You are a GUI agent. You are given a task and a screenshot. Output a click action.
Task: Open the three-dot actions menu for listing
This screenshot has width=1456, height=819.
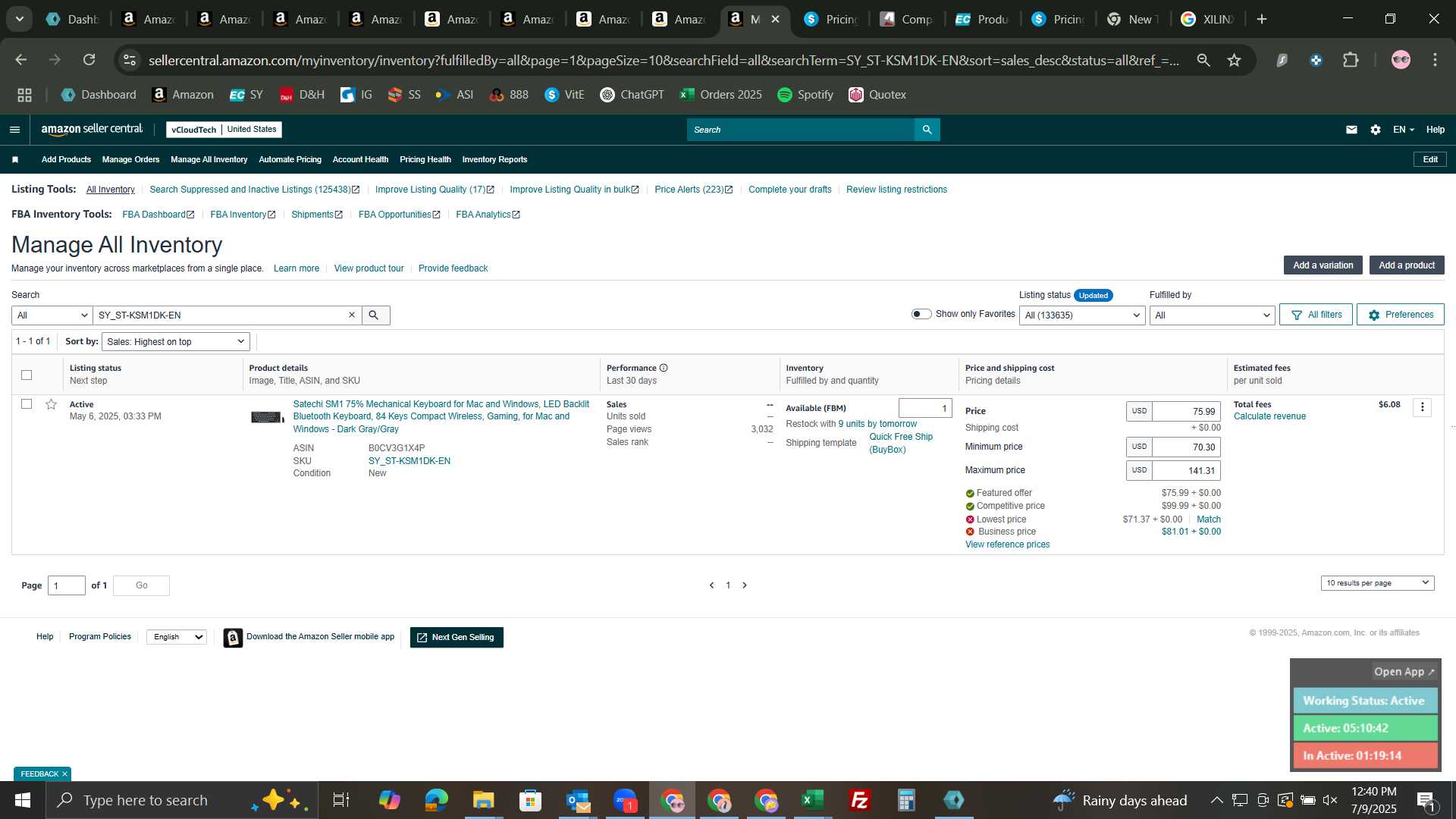[x=1423, y=407]
